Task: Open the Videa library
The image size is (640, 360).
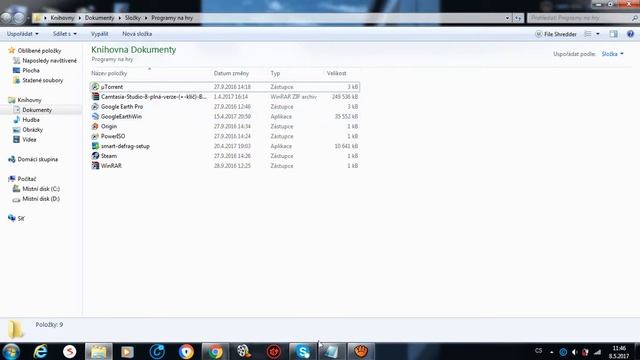Action: pos(29,140)
